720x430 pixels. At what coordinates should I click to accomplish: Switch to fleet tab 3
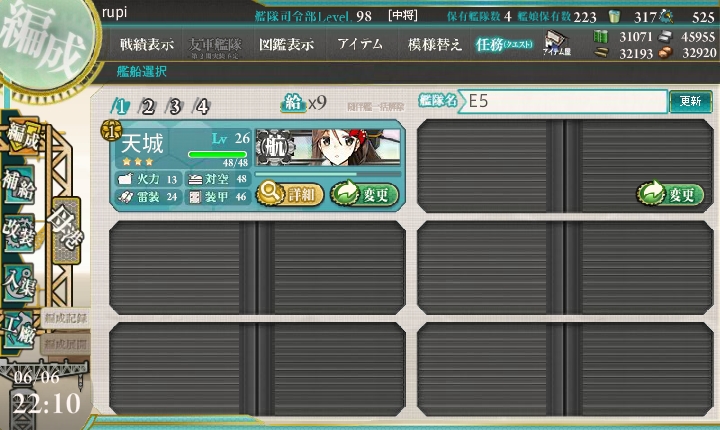point(174,107)
